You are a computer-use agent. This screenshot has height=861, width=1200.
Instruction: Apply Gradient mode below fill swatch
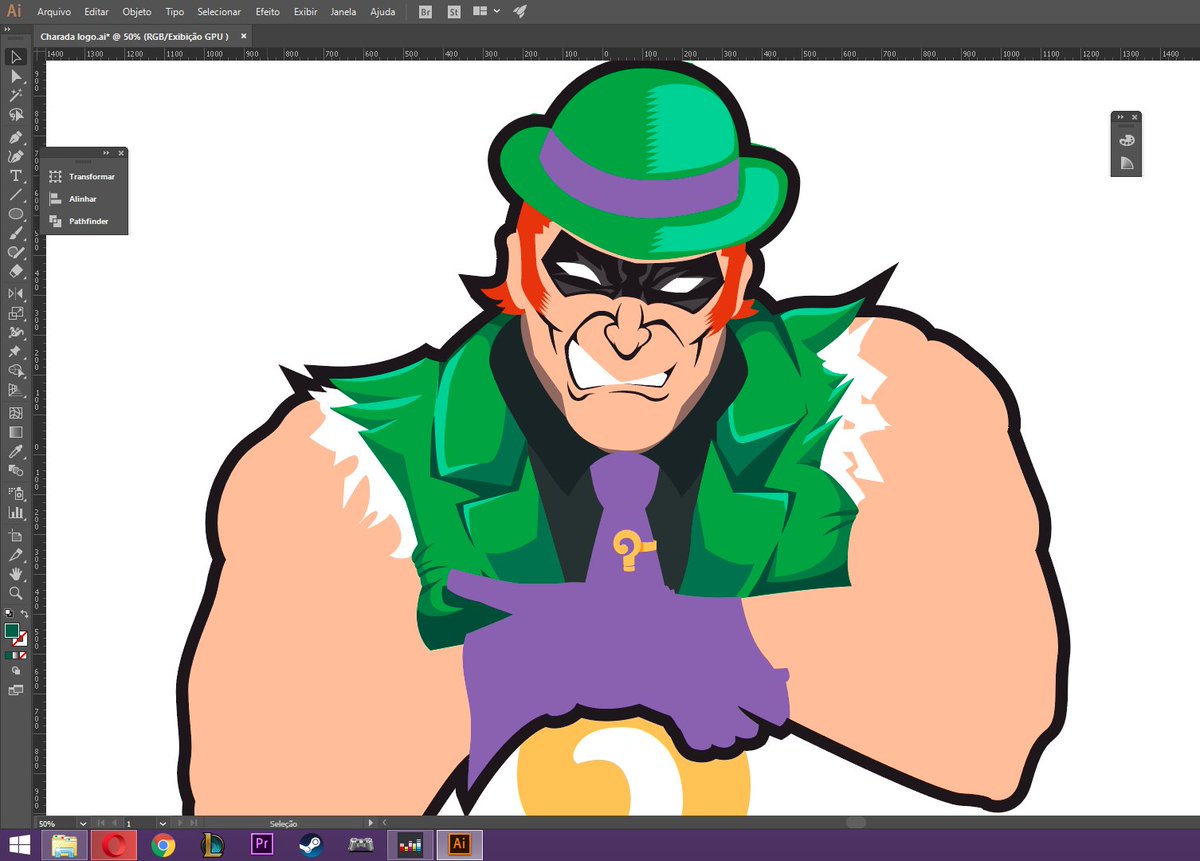(x=15, y=655)
